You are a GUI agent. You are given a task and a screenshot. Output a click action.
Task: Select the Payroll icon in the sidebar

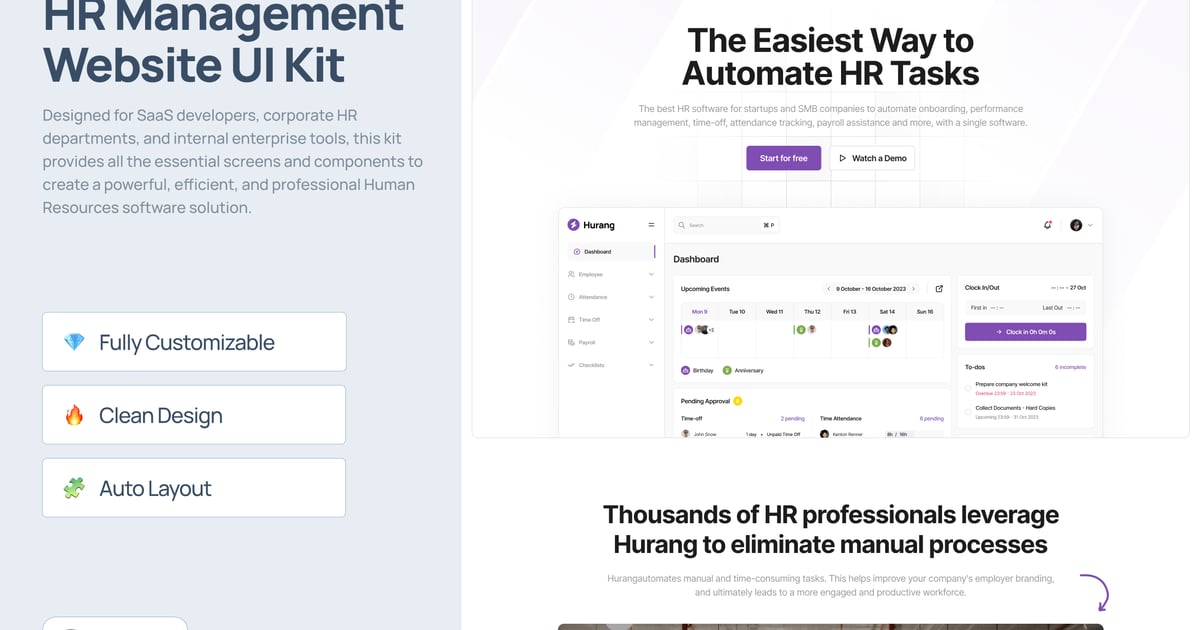click(571, 342)
